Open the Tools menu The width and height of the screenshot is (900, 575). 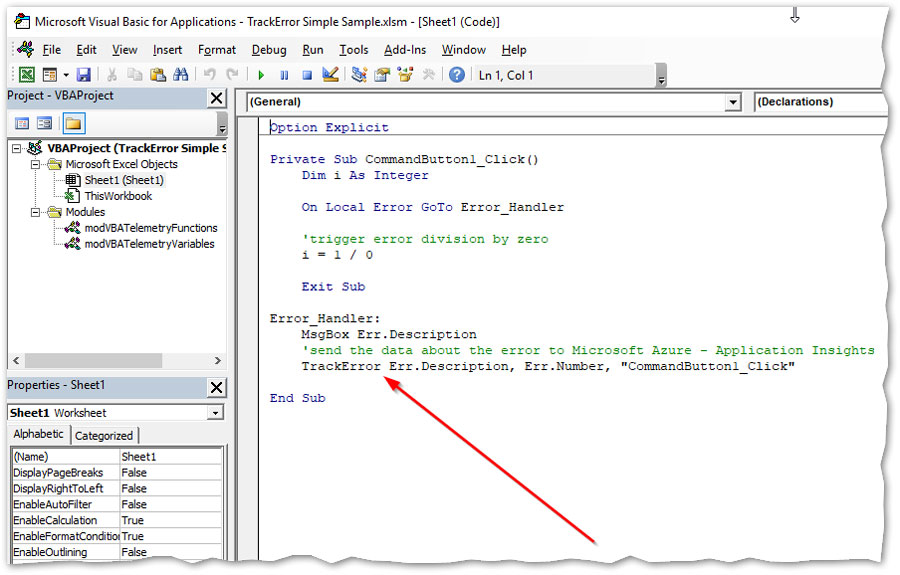(x=354, y=50)
